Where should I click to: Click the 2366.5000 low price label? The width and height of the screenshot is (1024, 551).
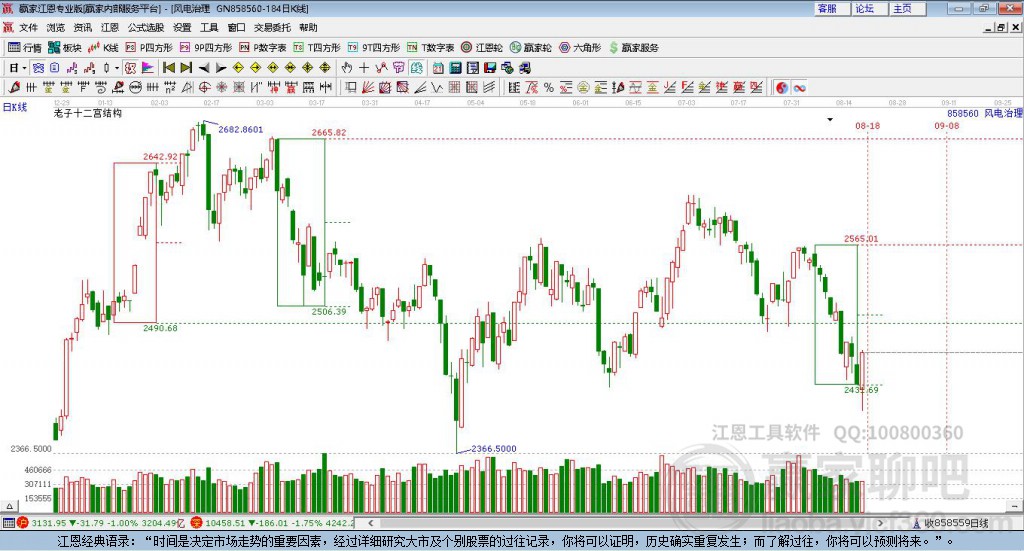[x=494, y=449]
